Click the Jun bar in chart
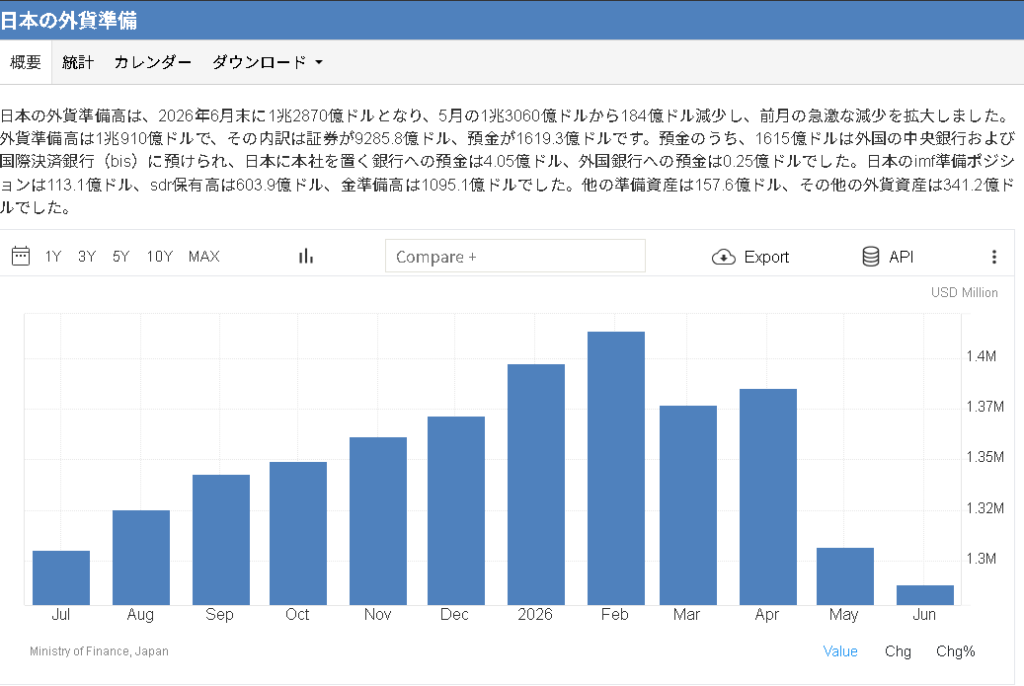 point(925,595)
